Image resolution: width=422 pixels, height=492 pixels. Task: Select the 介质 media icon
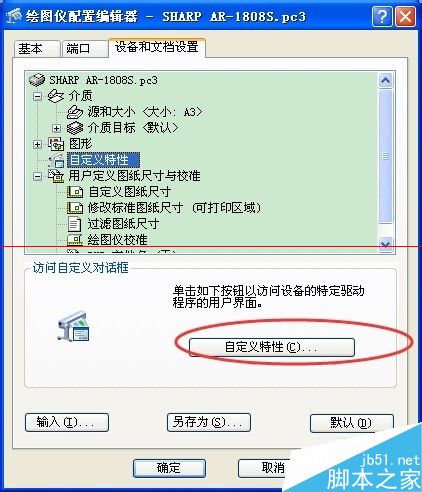[x=56, y=96]
